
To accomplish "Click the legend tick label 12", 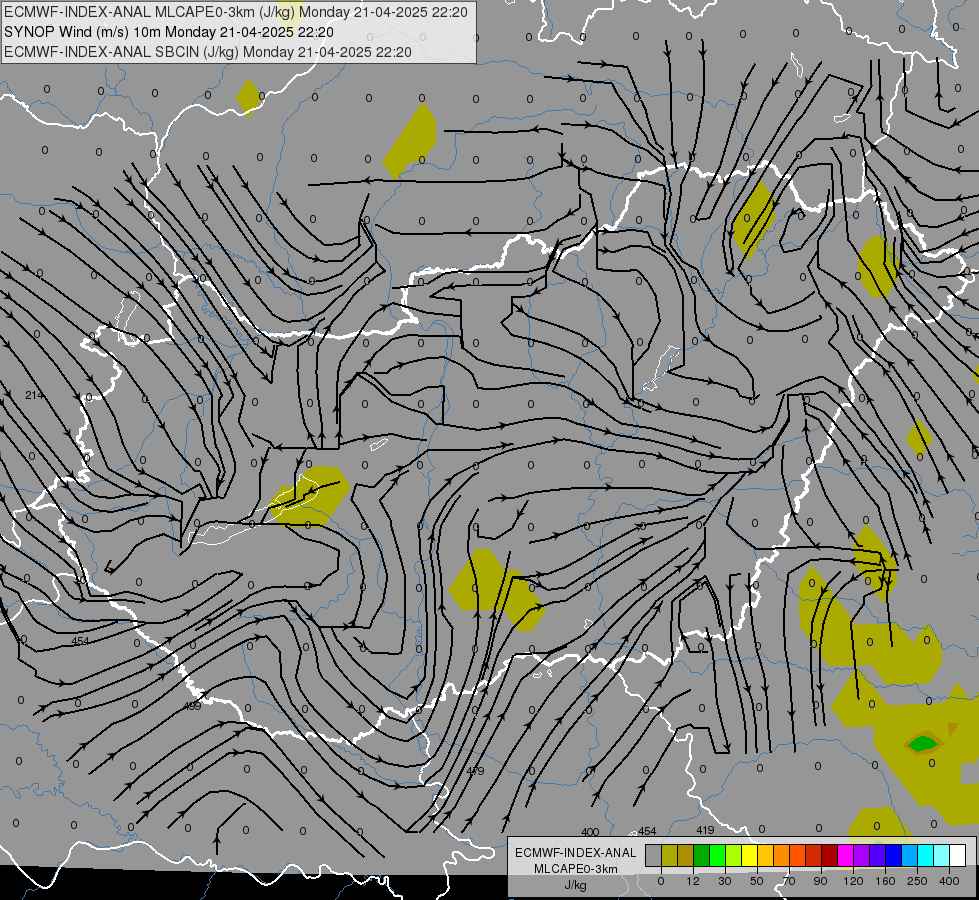I will click(x=693, y=881).
